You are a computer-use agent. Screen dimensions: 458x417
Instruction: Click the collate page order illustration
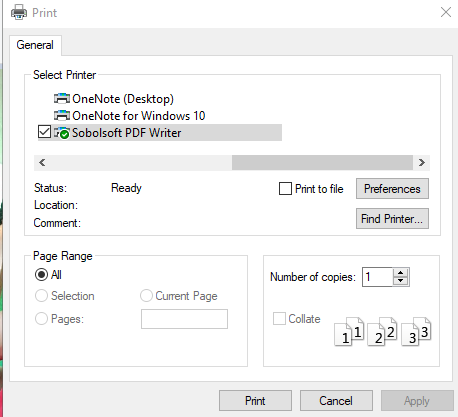point(383,331)
